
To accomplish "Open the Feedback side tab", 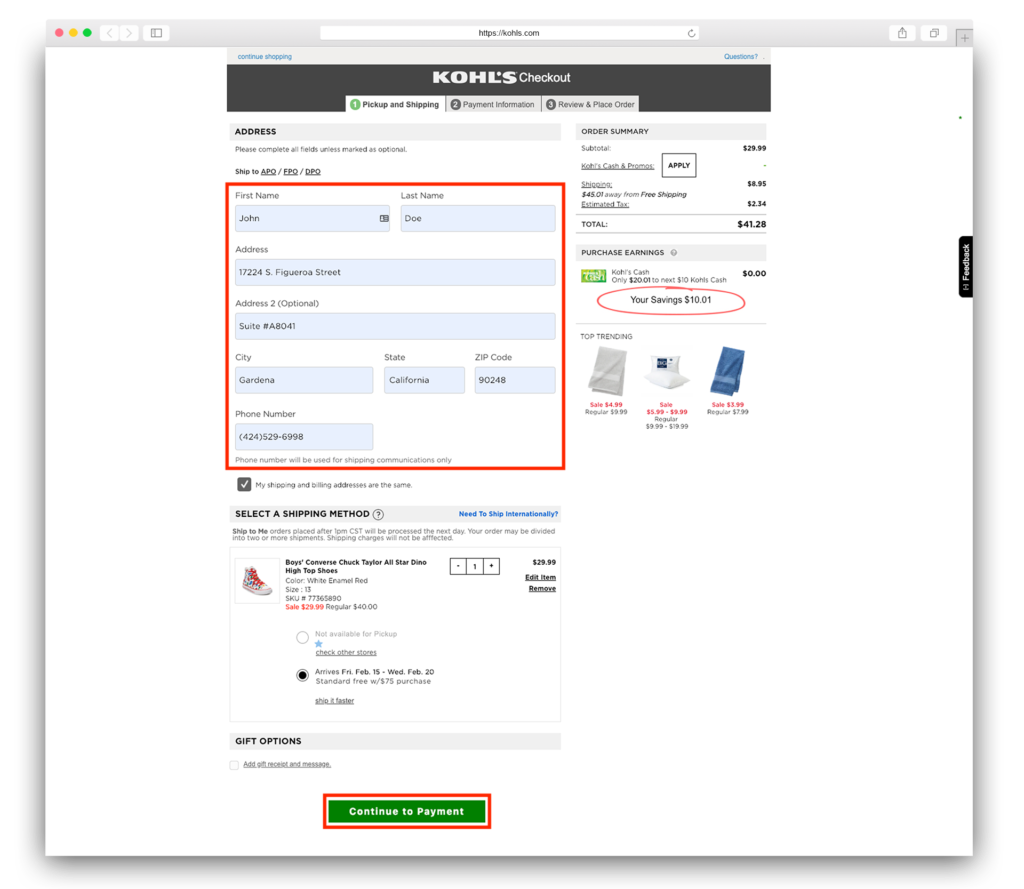I will point(966,267).
